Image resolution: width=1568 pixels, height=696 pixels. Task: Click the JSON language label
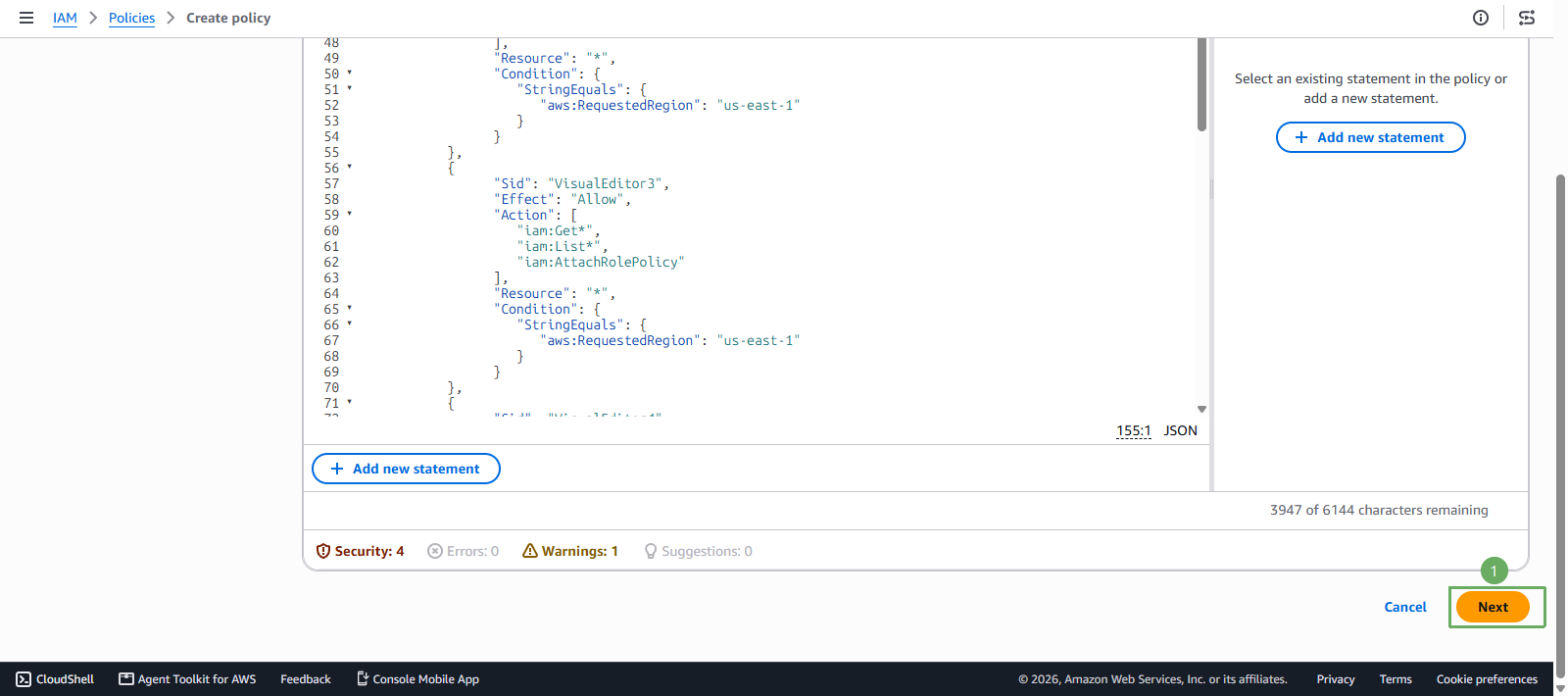[x=1180, y=430]
